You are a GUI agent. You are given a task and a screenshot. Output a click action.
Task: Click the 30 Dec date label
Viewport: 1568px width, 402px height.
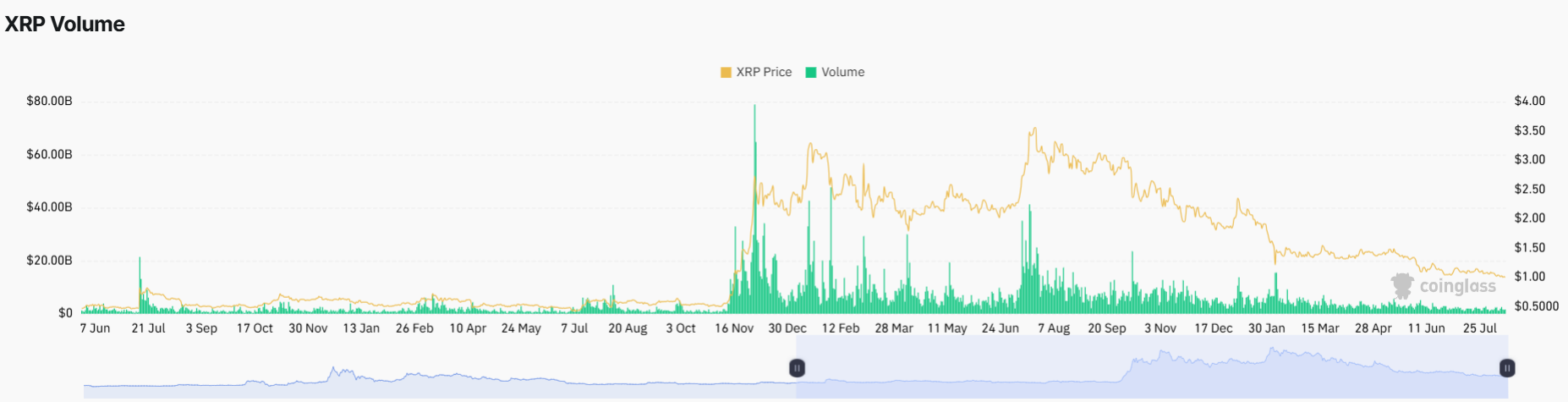pos(787,328)
